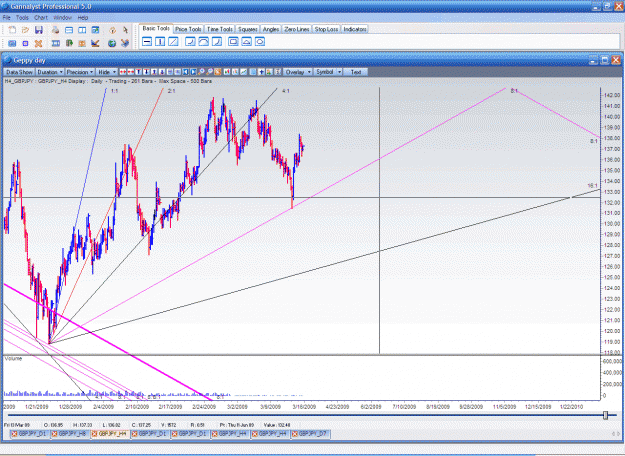Open the Chart menu
The width and height of the screenshot is (625, 456).
click(41, 18)
